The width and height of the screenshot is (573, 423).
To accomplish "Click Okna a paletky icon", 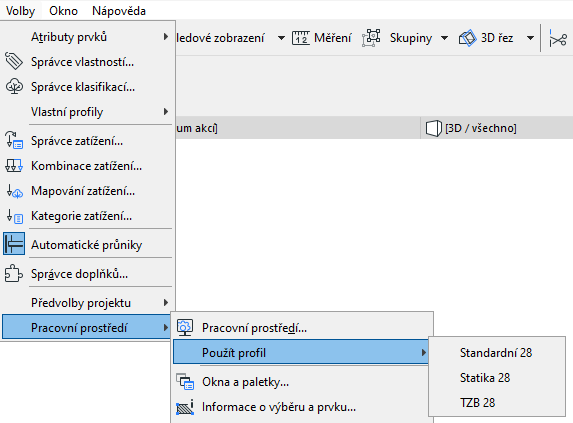I will pos(185,382).
